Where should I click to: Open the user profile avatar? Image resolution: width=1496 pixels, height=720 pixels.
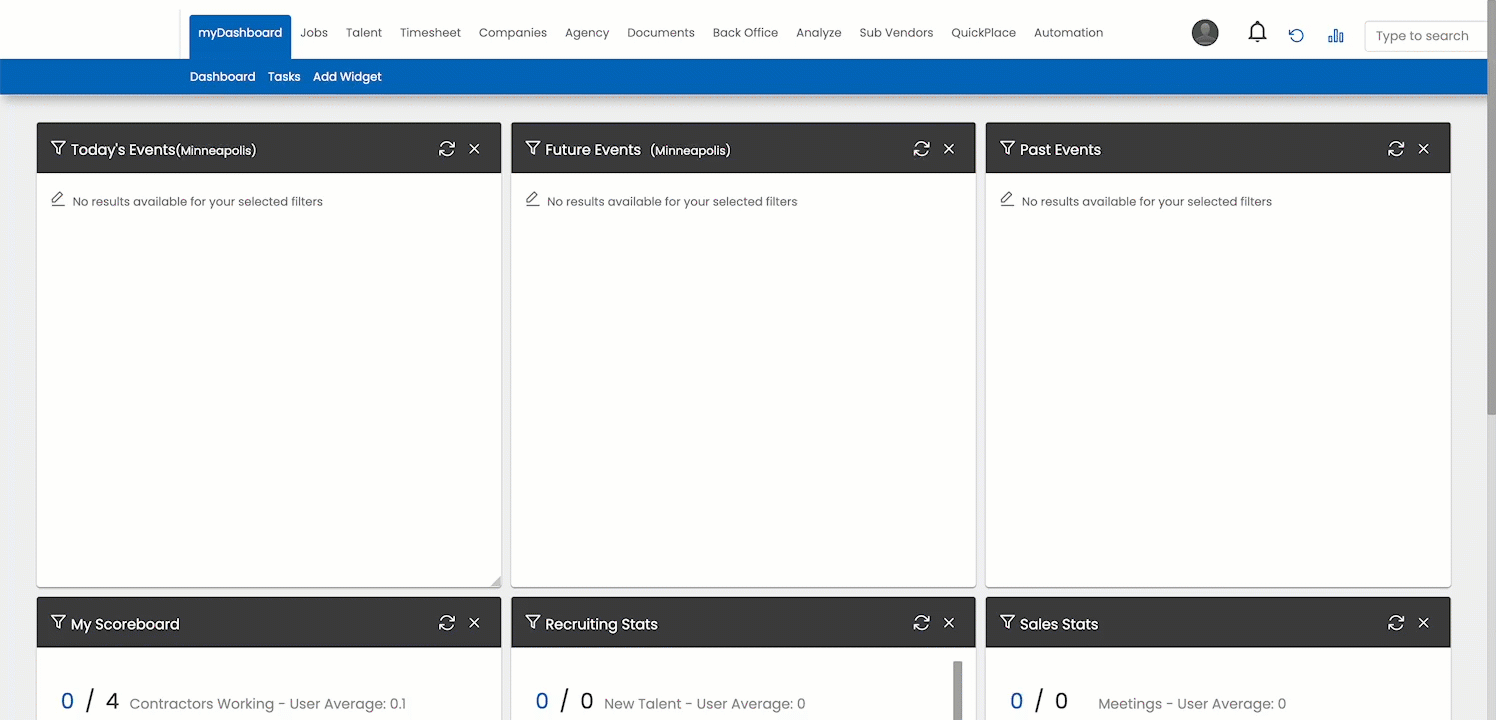pyautogui.click(x=1205, y=33)
